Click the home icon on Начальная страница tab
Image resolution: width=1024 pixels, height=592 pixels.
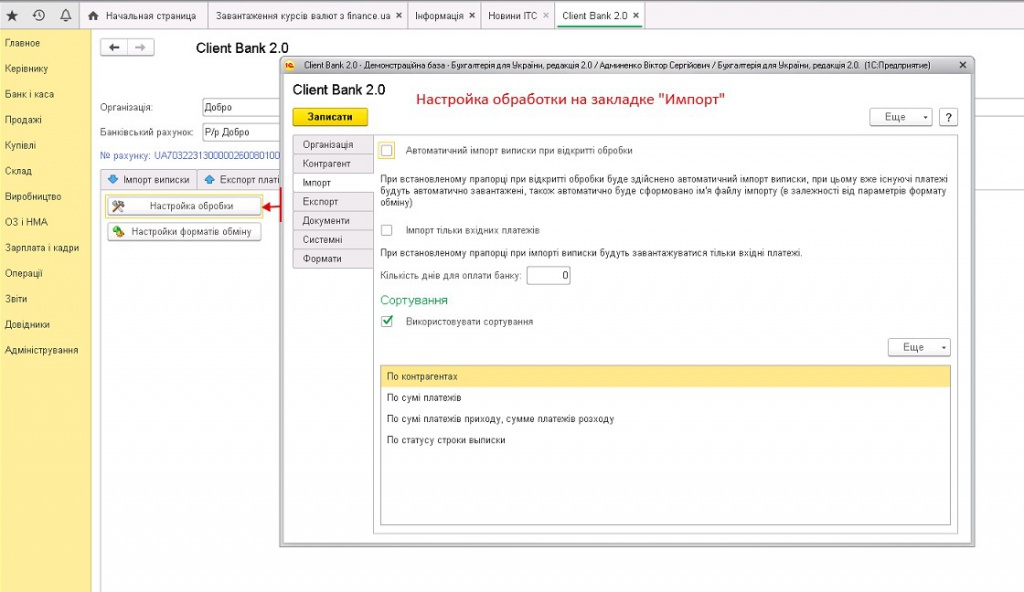(93, 16)
